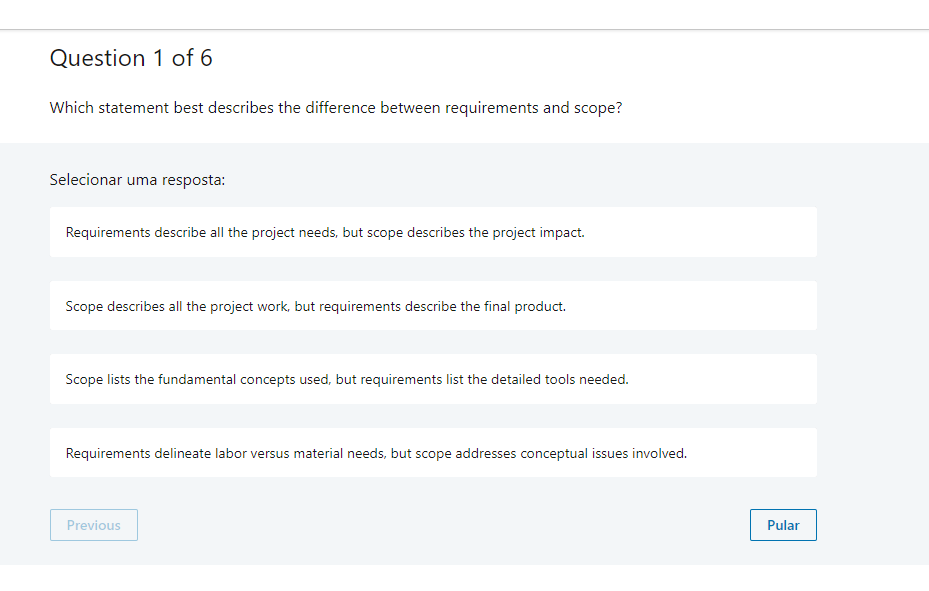The width and height of the screenshot is (929, 591).
Task: Mark the second answer card in the list
Action: pyautogui.click(x=433, y=306)
